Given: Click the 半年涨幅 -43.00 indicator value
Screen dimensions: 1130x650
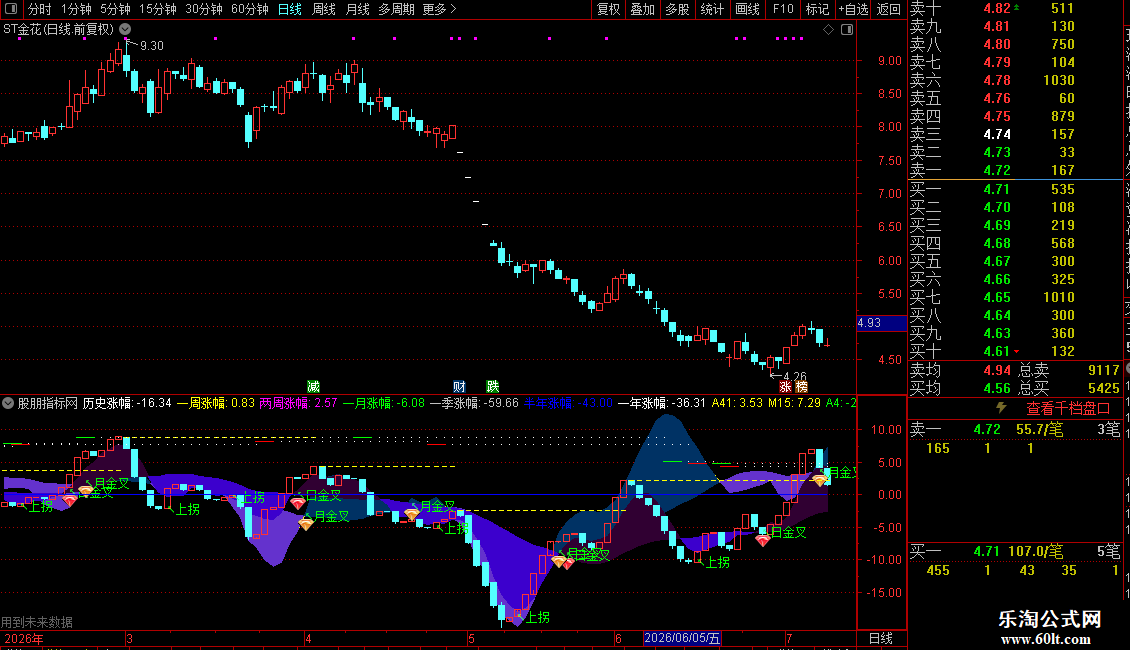Looking at the screenshot, I should [x=568, y=403].
